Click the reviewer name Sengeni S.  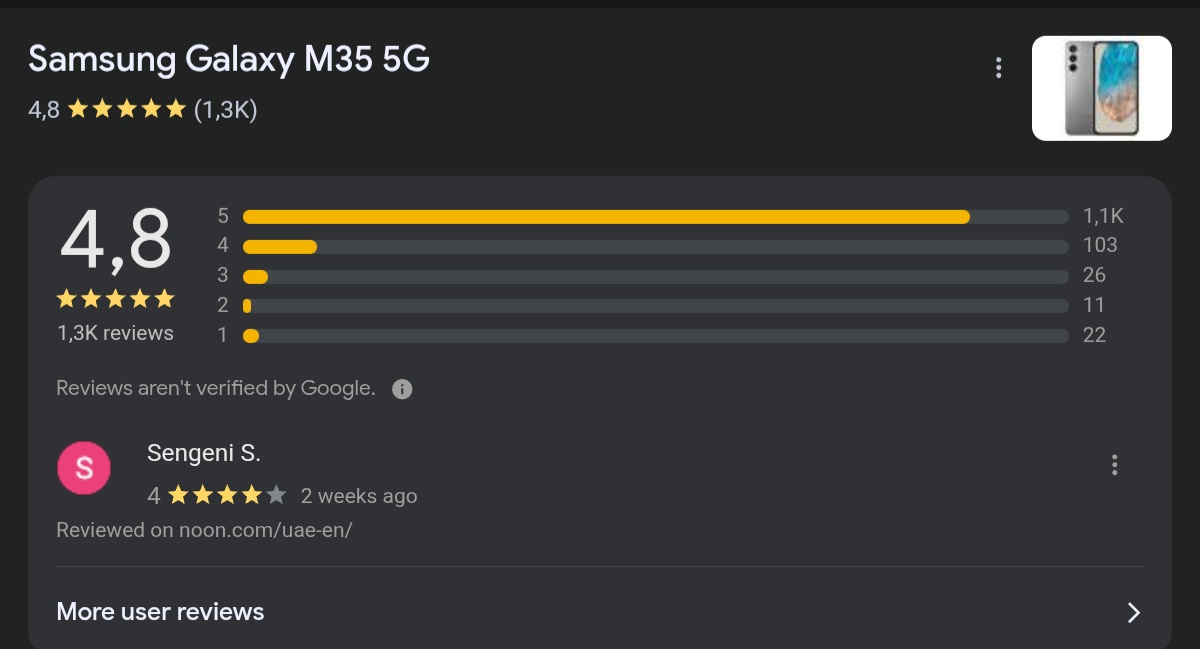203,453
